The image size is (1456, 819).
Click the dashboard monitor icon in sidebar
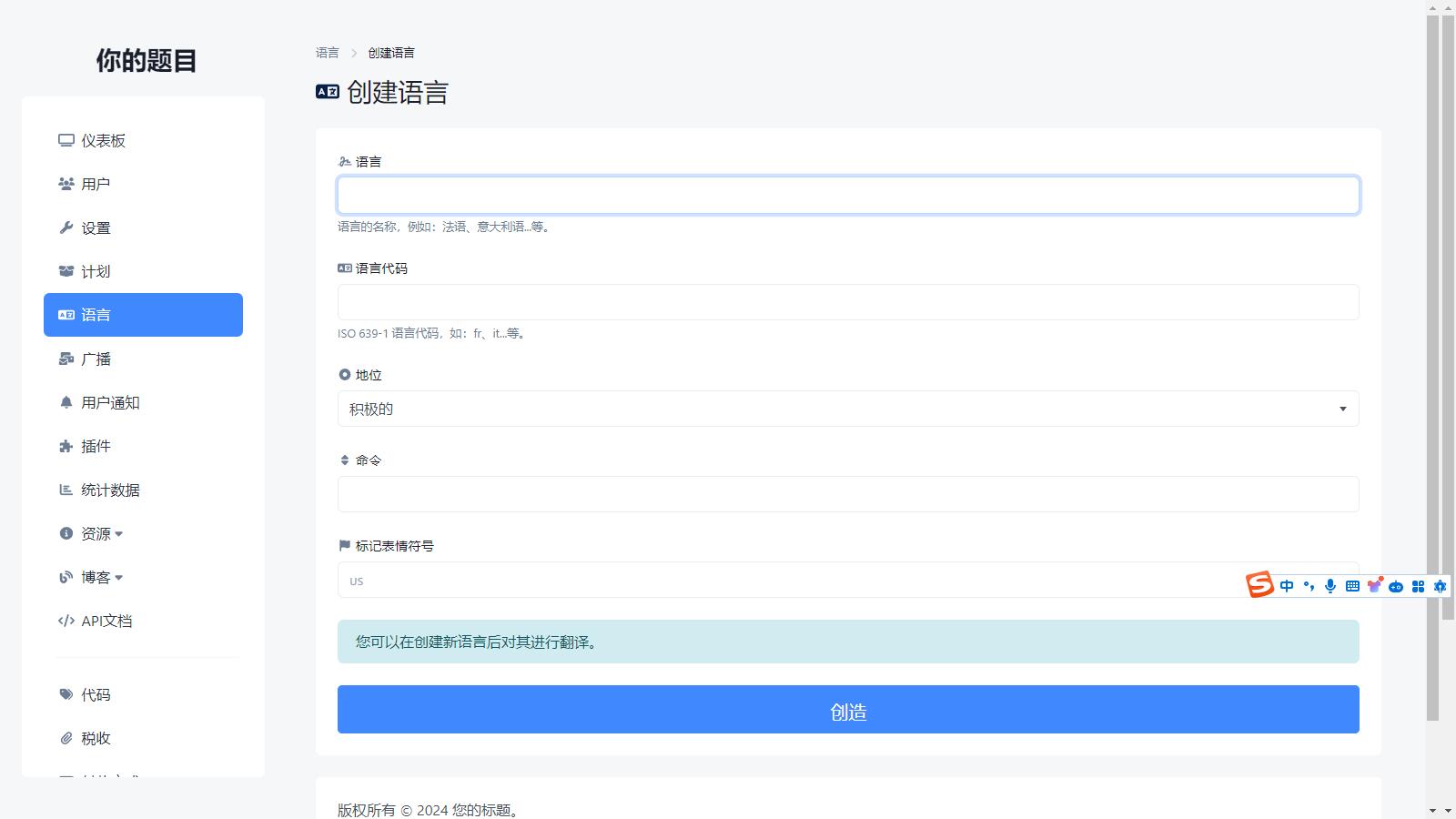pyautogui.click(x=66, y=140)
